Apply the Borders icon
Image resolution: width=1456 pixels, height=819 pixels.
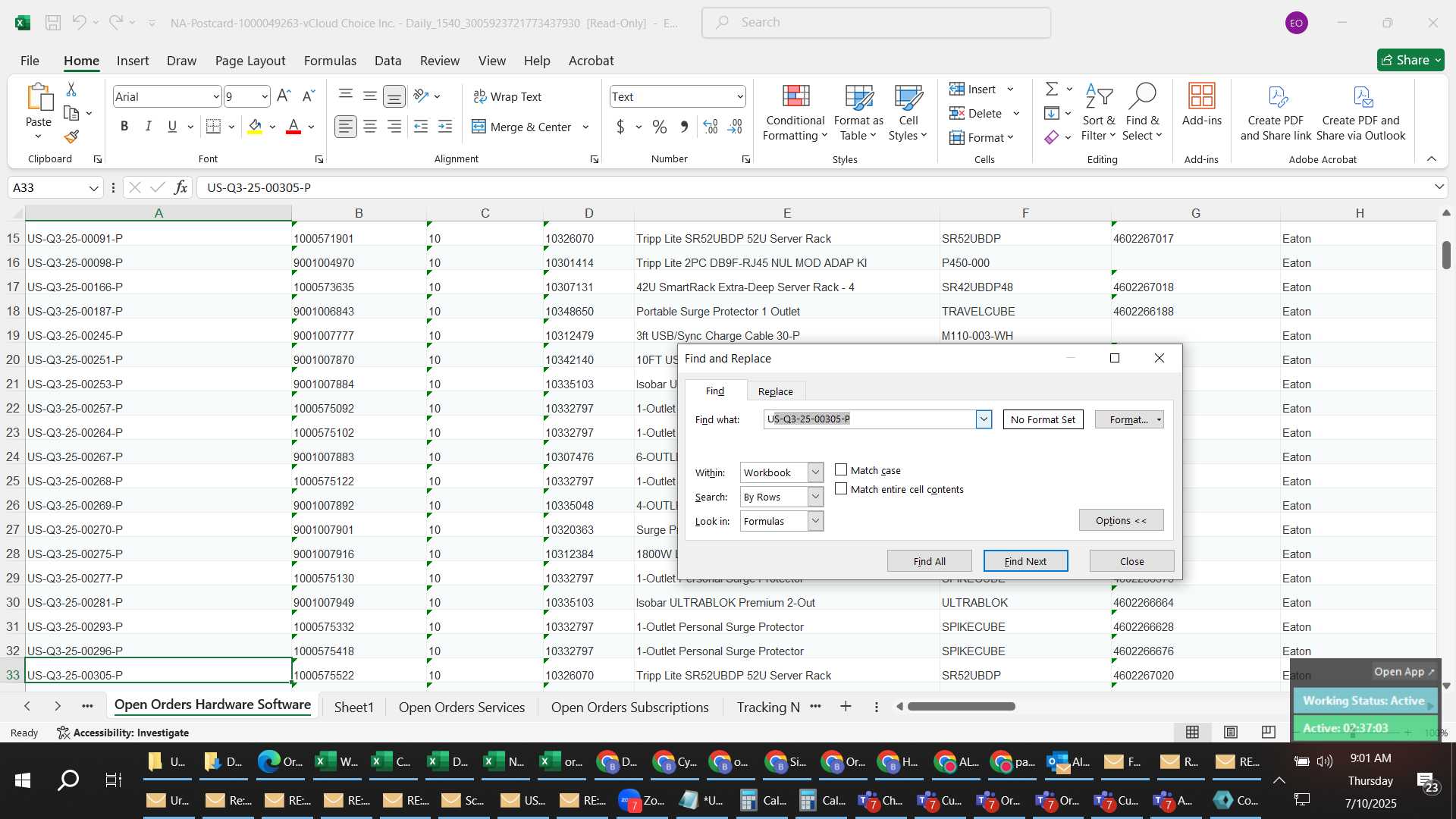[214, 127]
